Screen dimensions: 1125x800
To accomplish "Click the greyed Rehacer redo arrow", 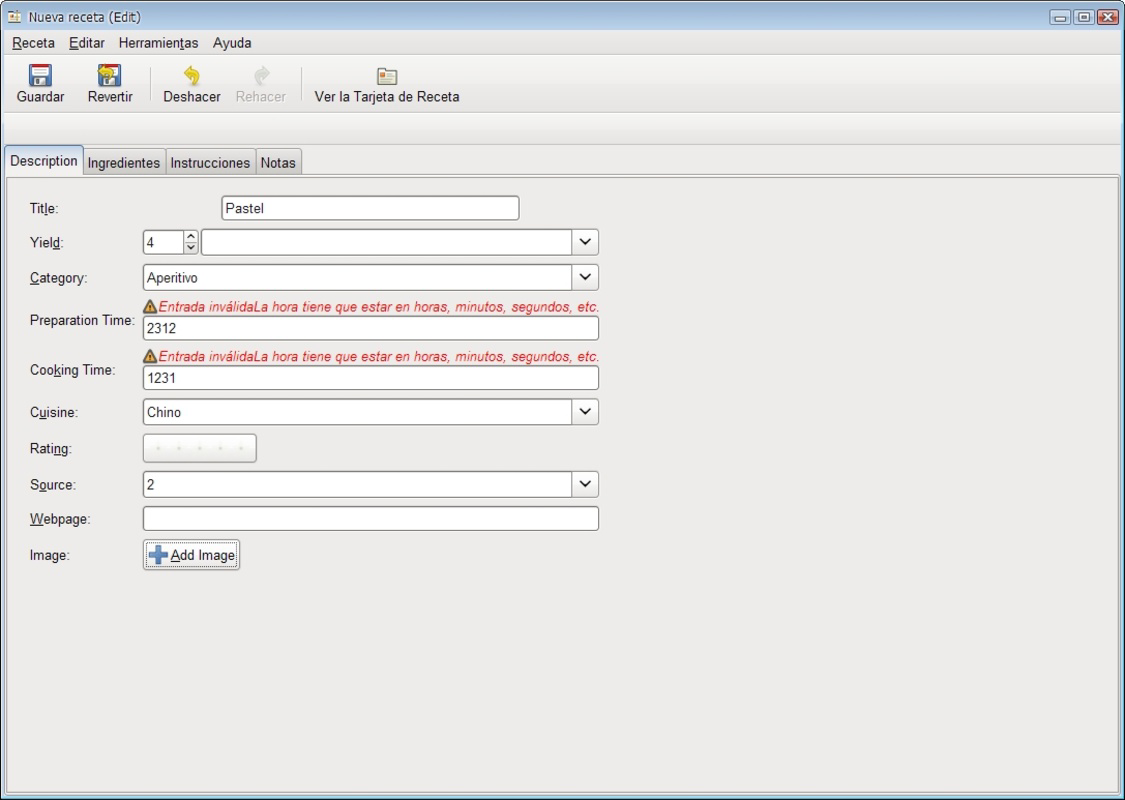I will [x=261, y=75].
